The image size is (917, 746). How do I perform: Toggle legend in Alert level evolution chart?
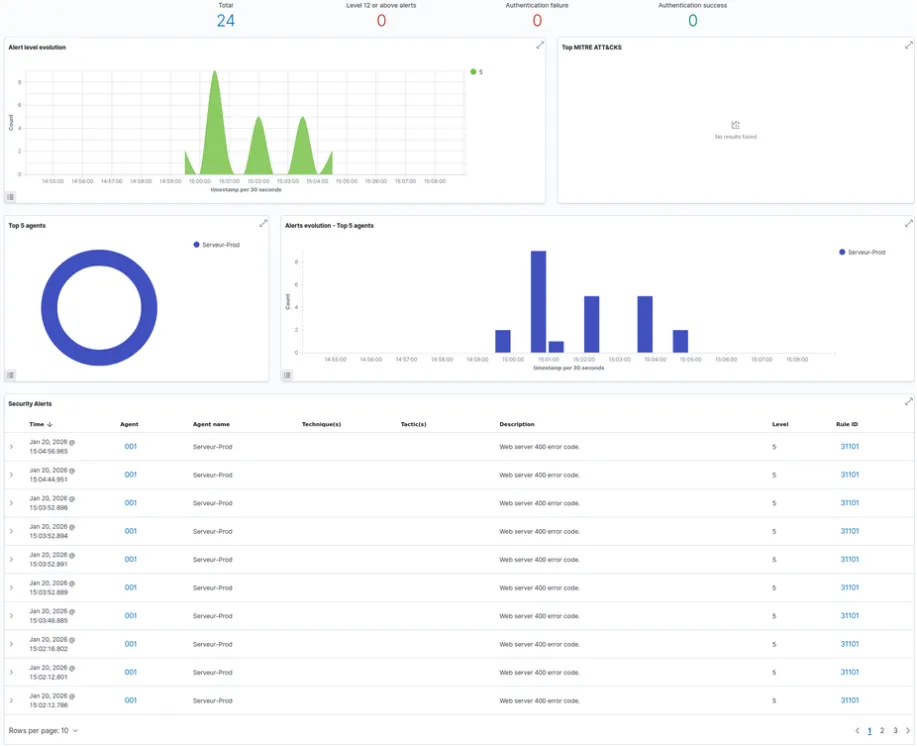[x=10, y=197]
